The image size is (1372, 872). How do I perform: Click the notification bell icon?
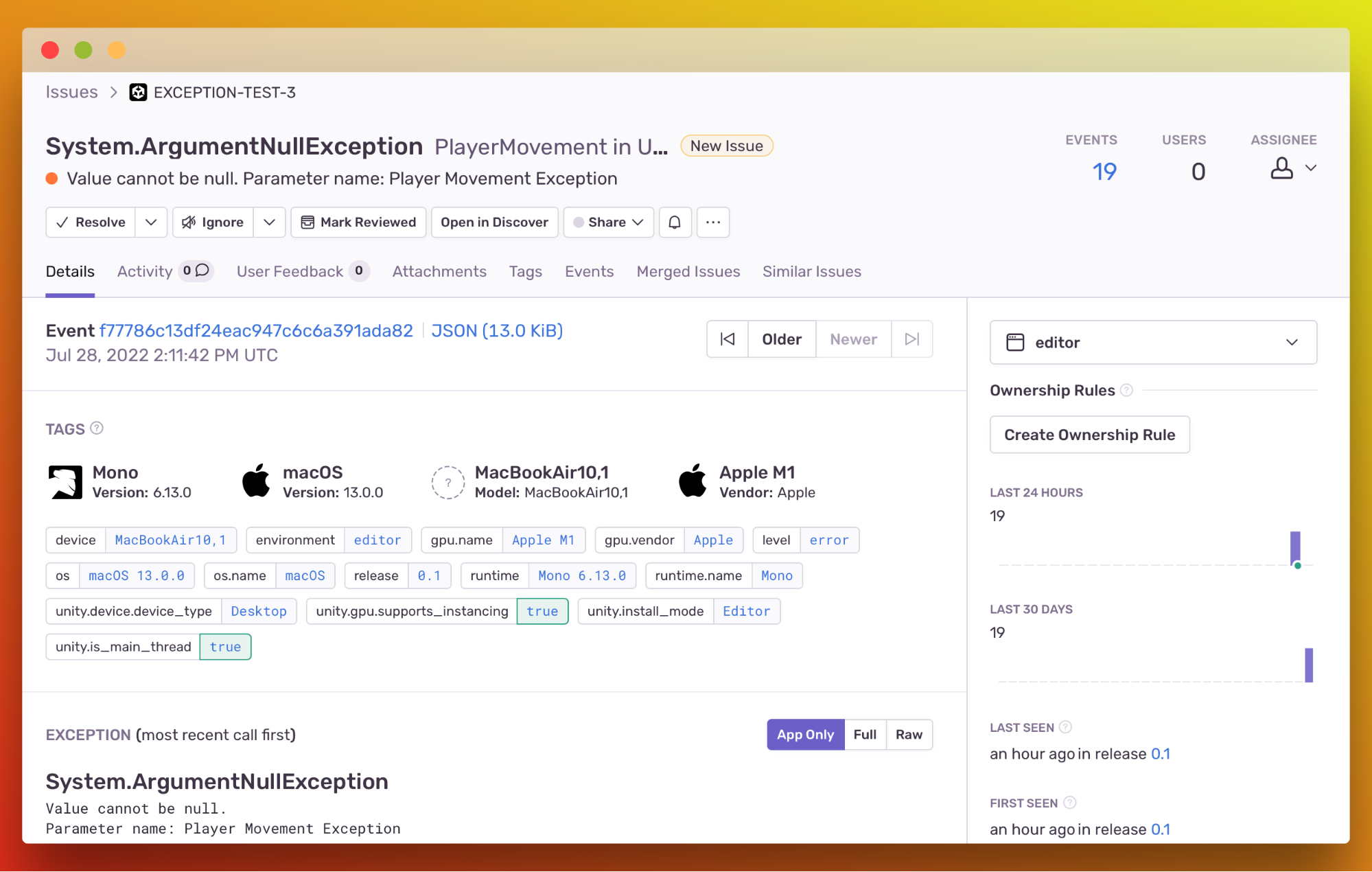[674, 221]
